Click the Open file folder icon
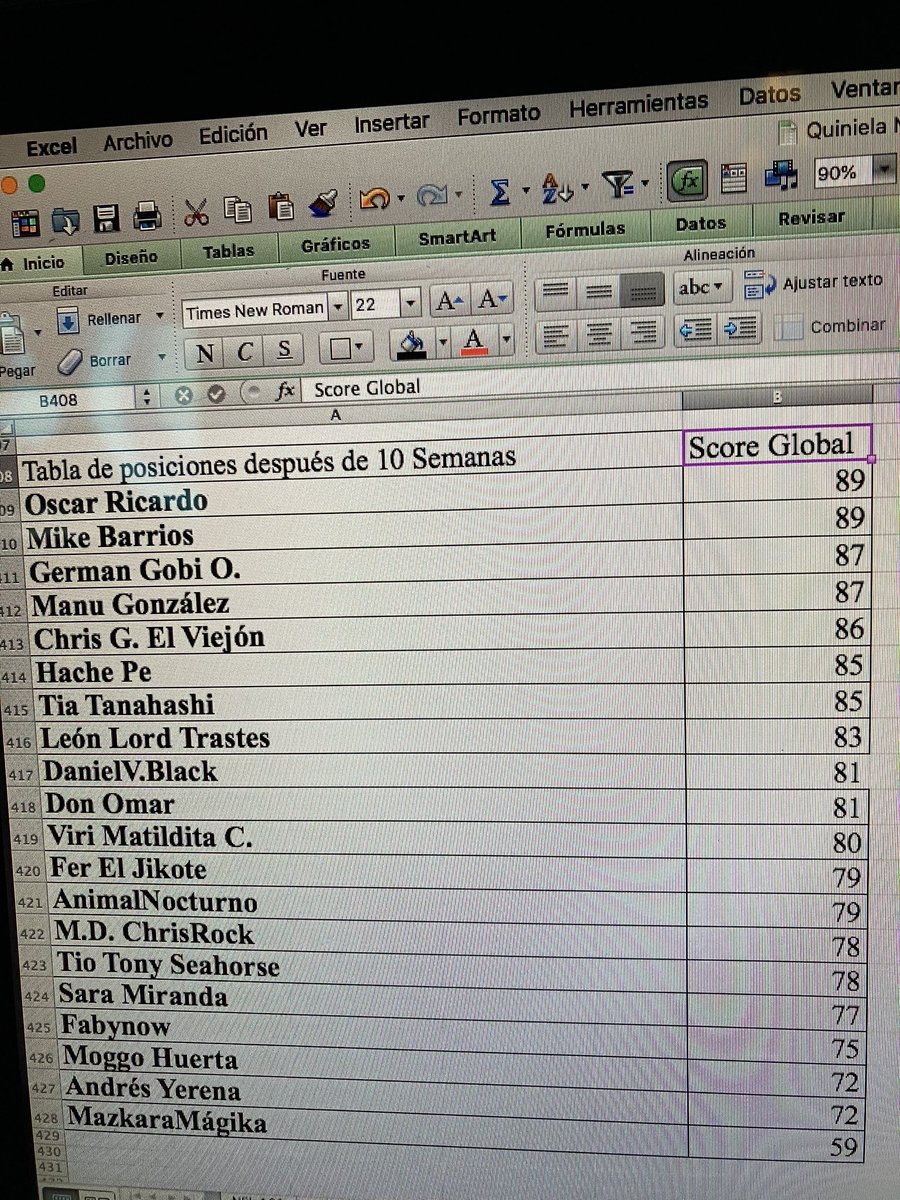This screenshot has height=1200, width=900. coord(65,221)
